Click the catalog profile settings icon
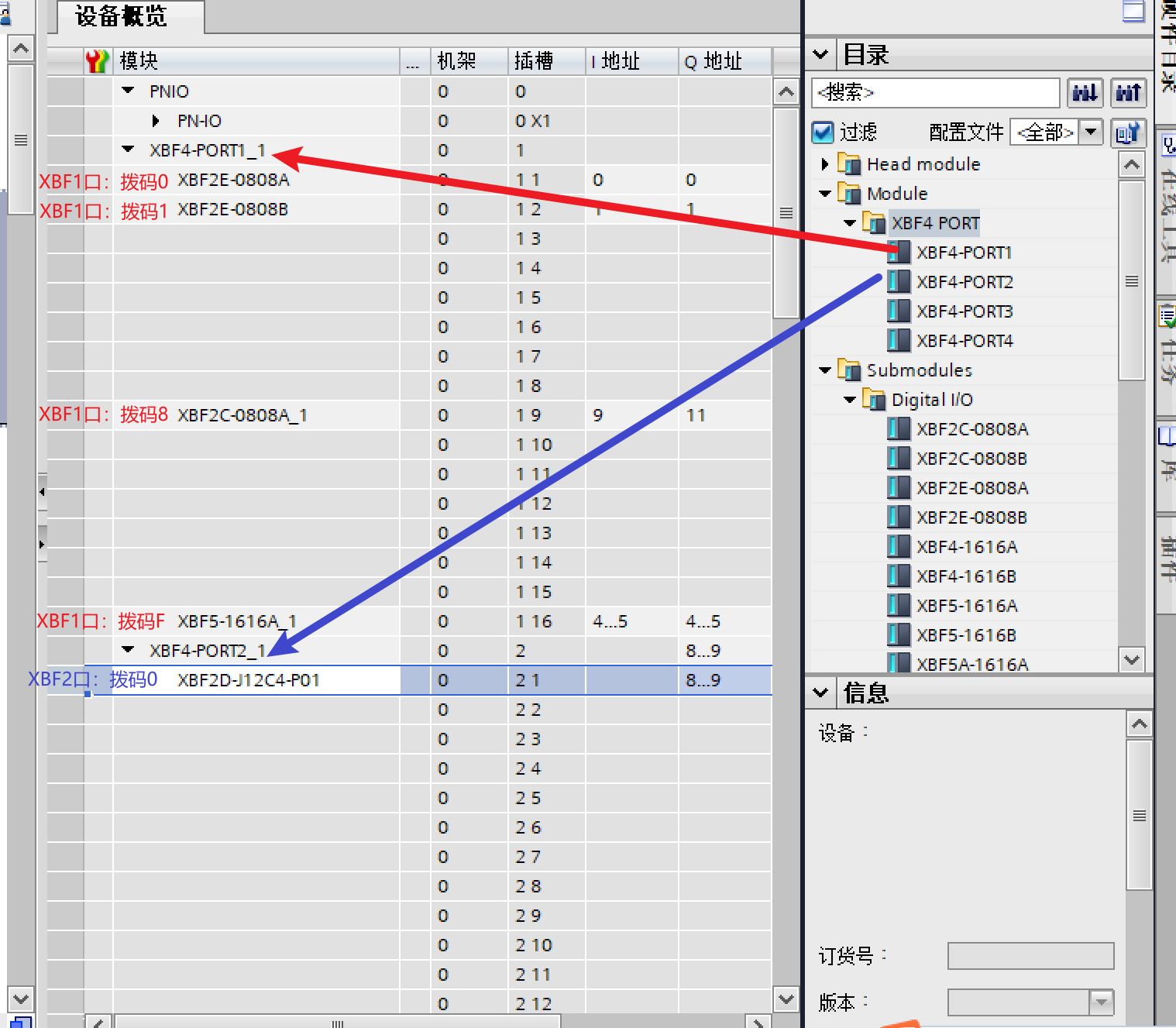 1128,132
